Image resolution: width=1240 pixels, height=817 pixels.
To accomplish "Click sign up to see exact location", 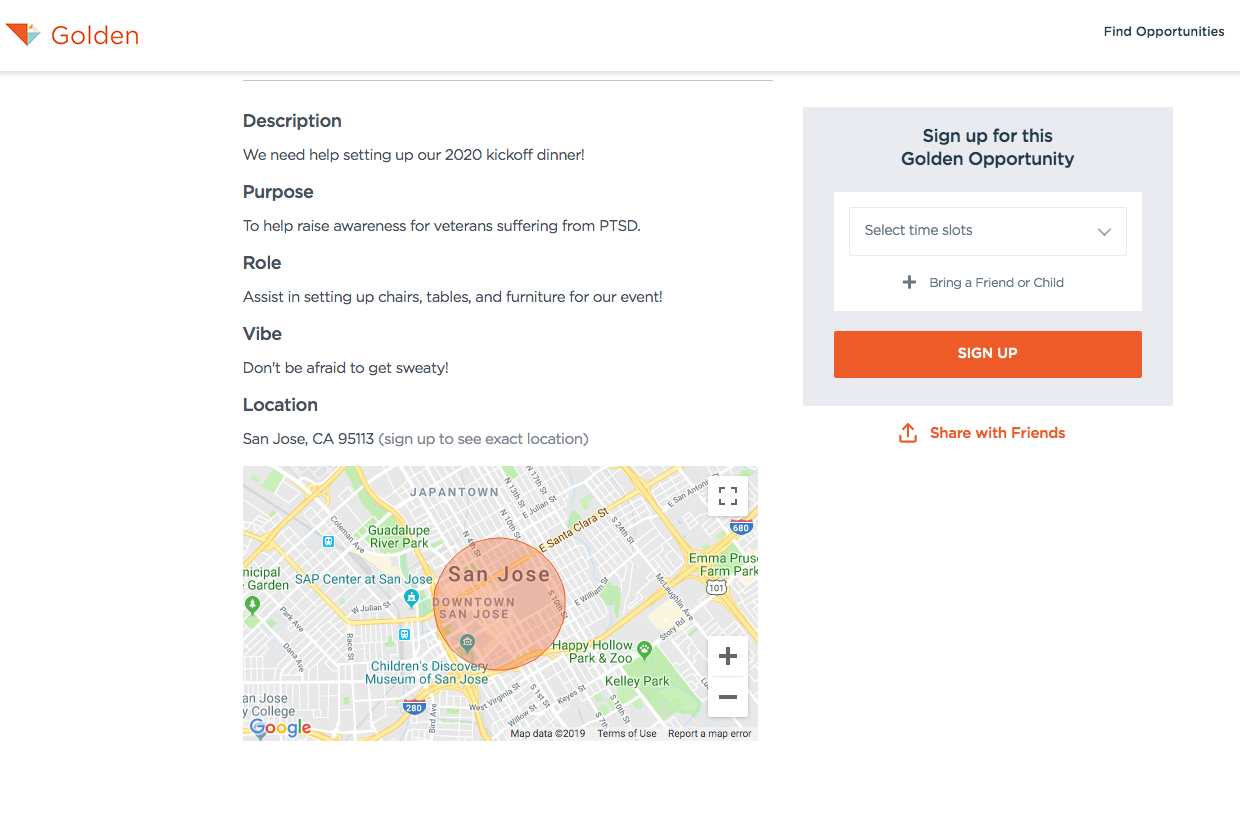I will click(483, 439).
